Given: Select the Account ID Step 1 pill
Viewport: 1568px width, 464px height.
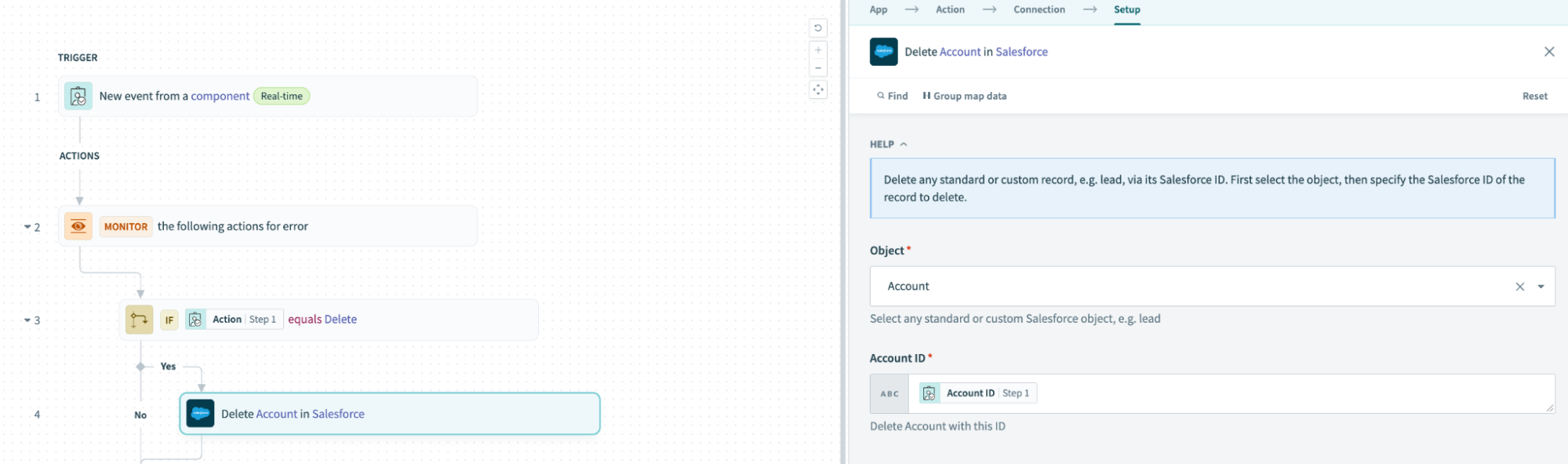Looking at the screenshot, I should (x=977, y=393).
